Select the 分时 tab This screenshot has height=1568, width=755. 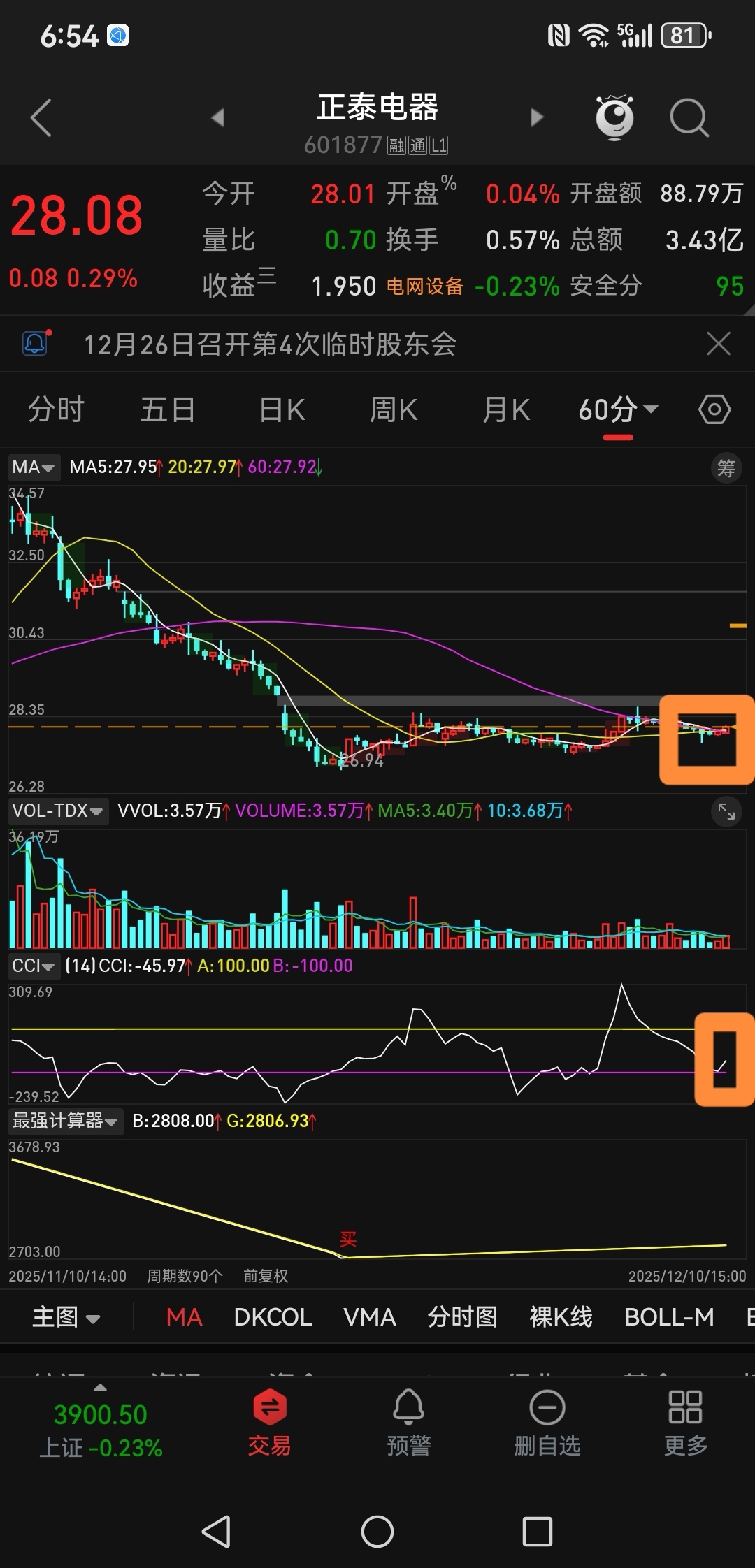[56, 409]
